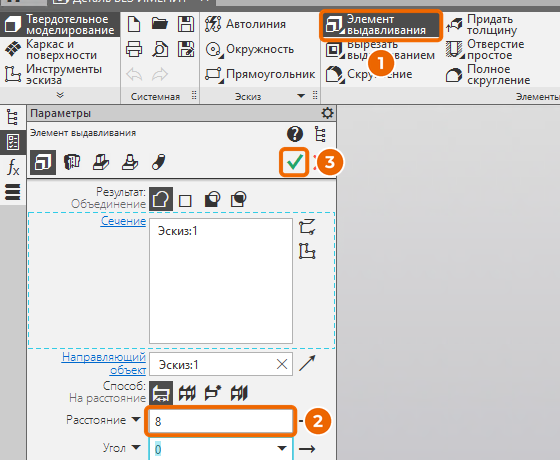Expand the toolset list chevron
The height and width of the screenshot is (460, 560).
coord(60,95)
